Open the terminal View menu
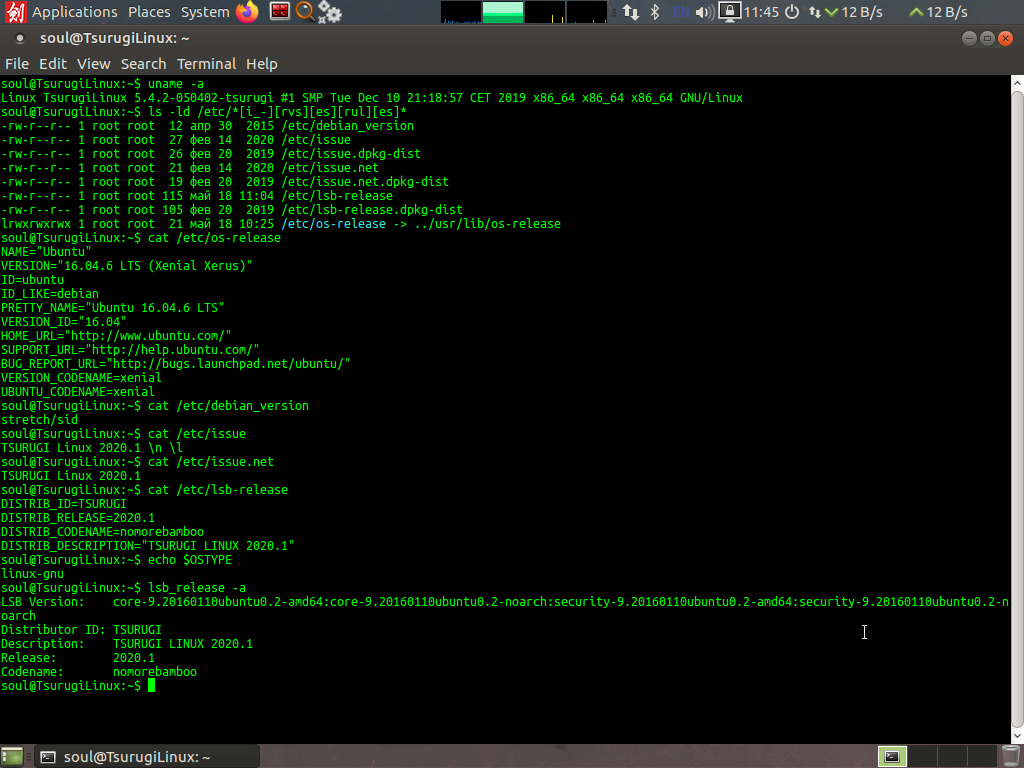The width and height of the screenshot is (1024, 768). [93, 63]
